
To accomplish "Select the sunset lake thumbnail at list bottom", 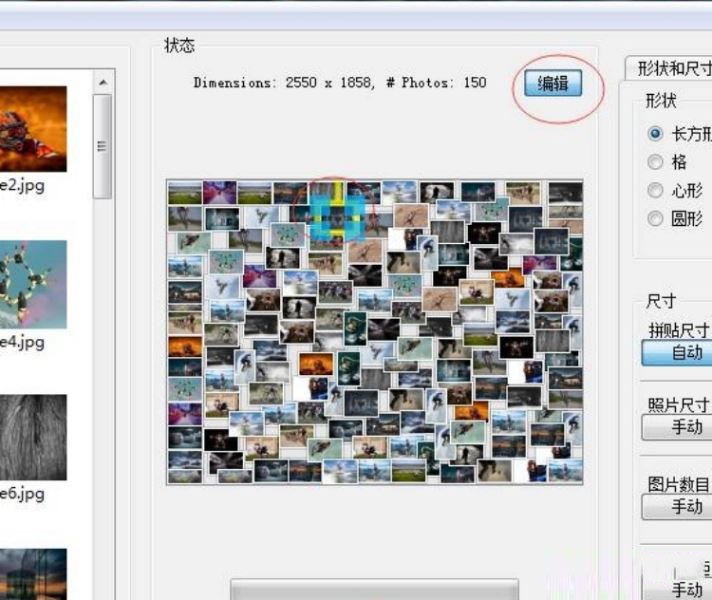I will pyautogui.click(x=33, y=574).
